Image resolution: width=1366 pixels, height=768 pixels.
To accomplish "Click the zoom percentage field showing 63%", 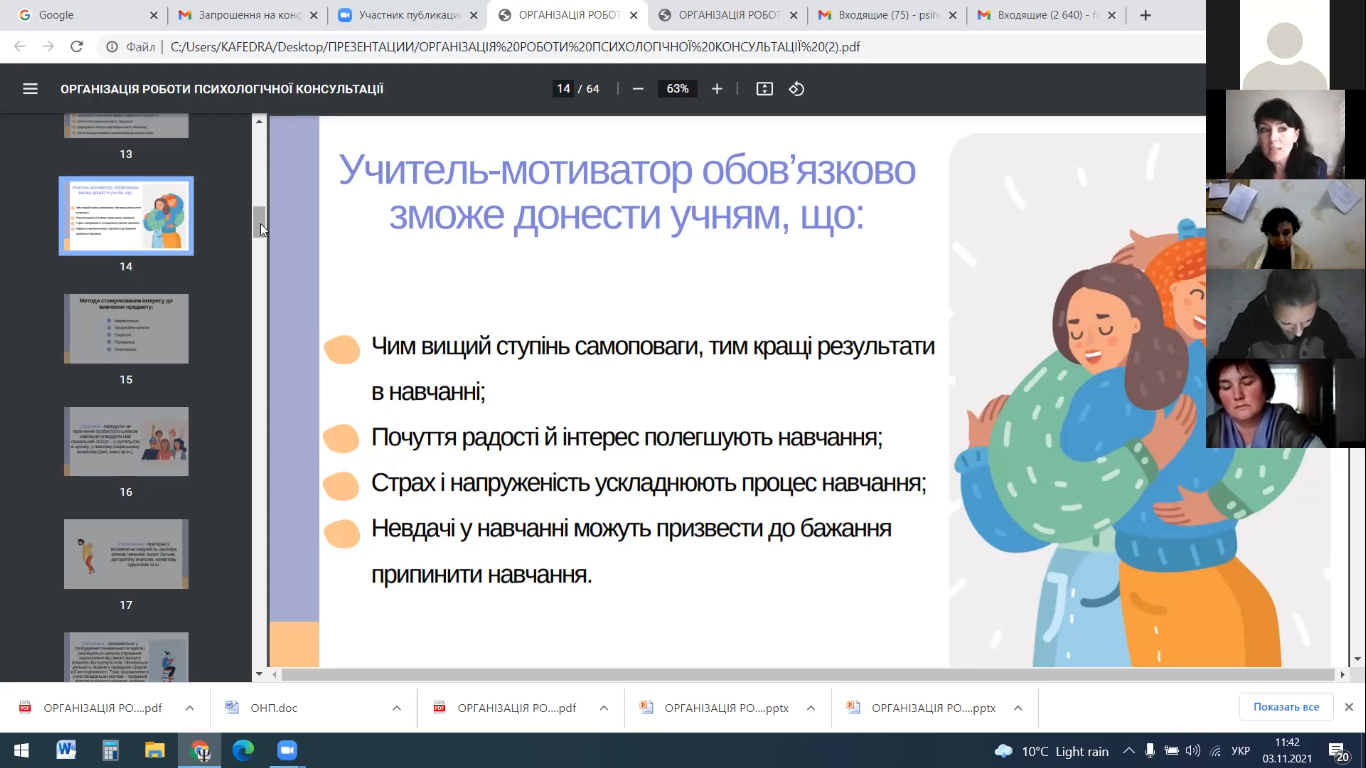I will pos(677,89).
